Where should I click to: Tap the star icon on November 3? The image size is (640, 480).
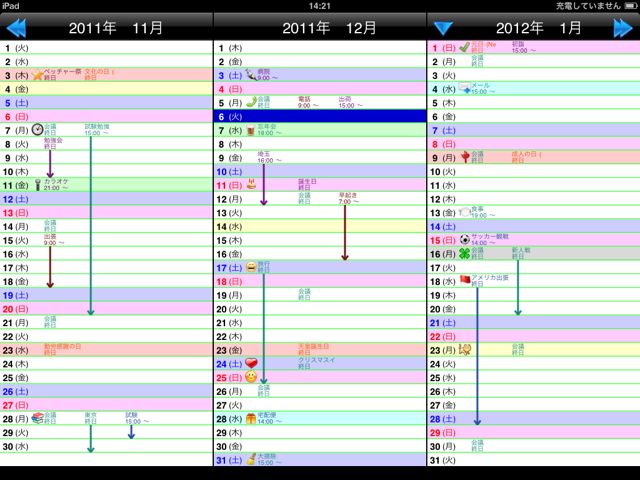pyautogui.click(x=38, y=75)
